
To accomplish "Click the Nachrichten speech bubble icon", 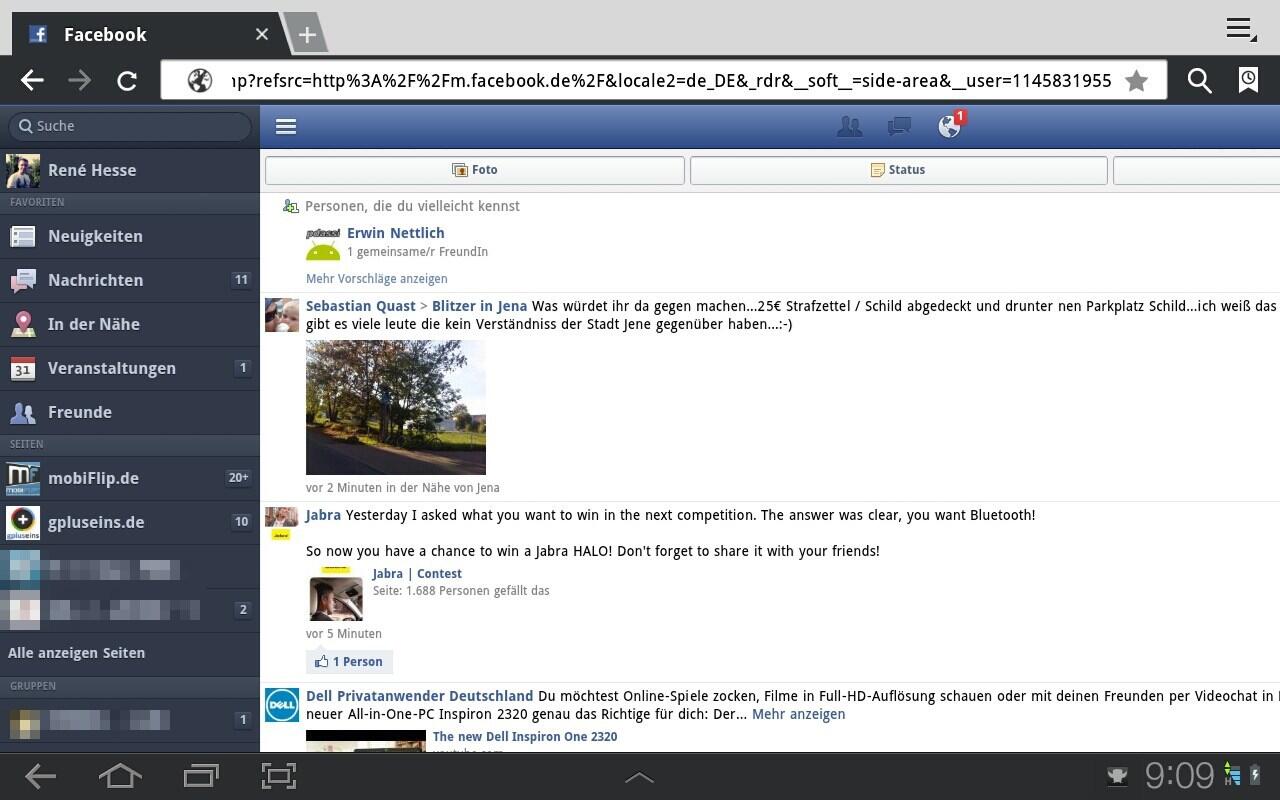I will 23,281.
